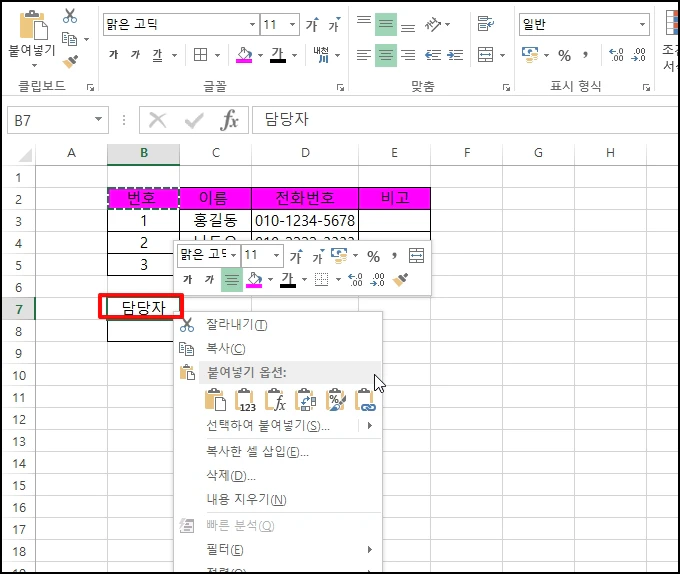Image resolution: width=680 pixels, height=574 pixels.
Task: Decrease font size in the ribbon
Action: [x=334, y=25]
